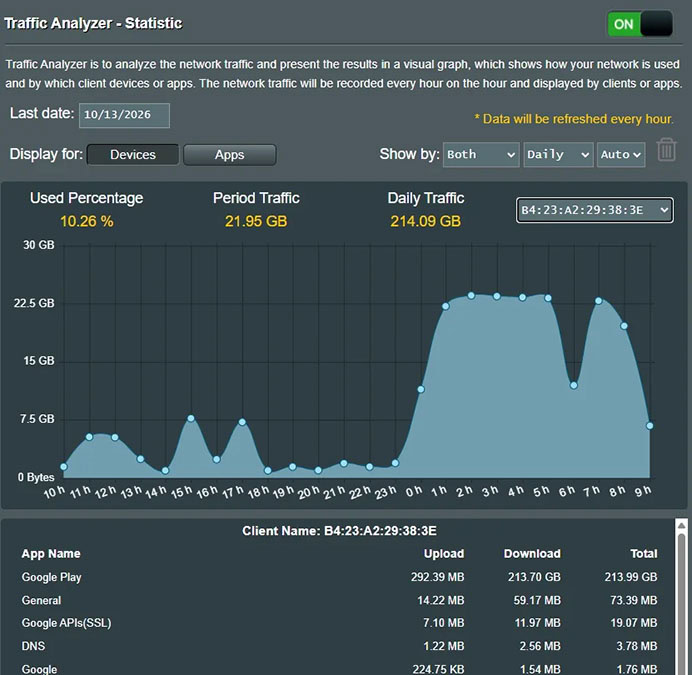This screenshot has height=675, width=692.
Task: Click the scrollbar up arrow in app list
Action: coord(681,525)
